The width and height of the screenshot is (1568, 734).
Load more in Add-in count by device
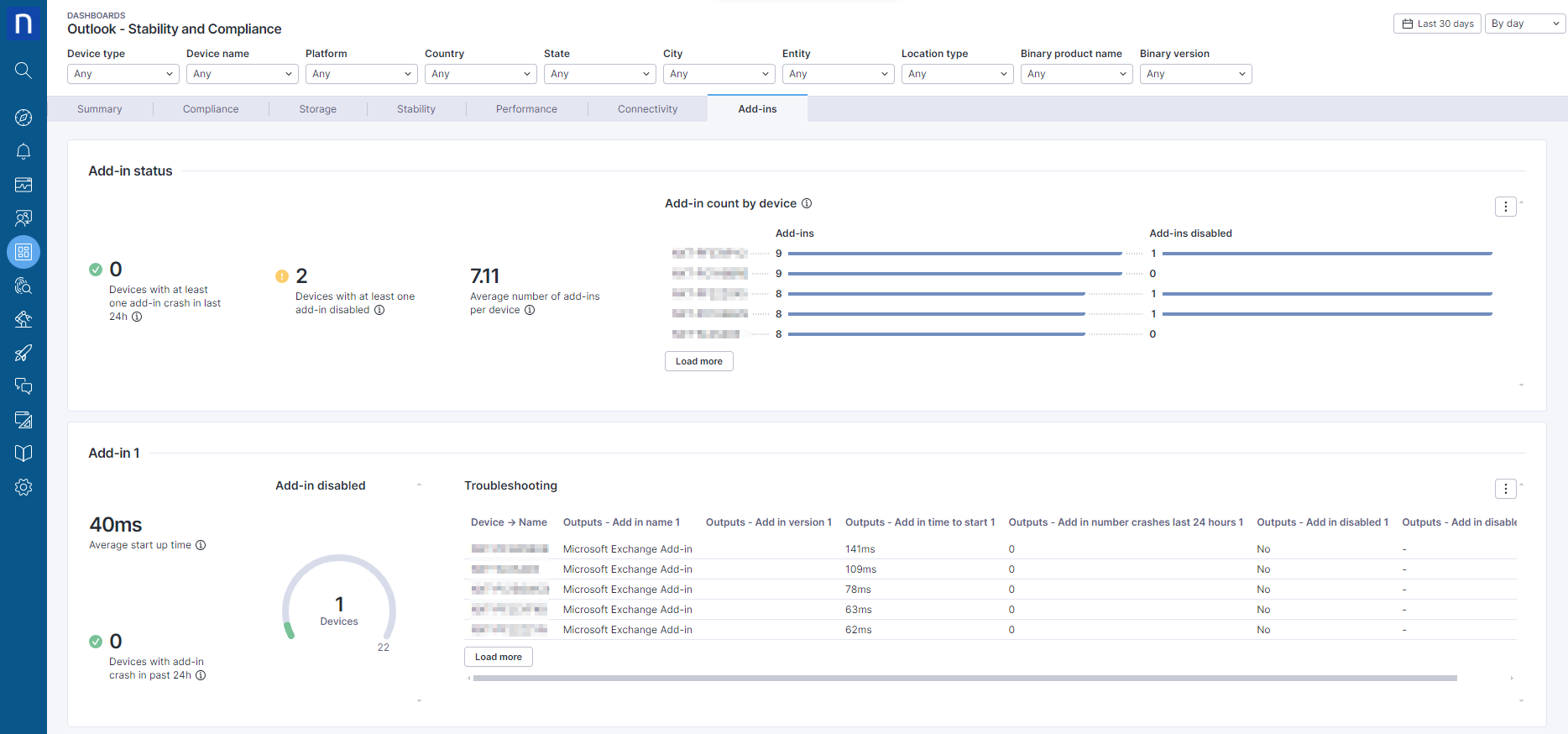699,361
